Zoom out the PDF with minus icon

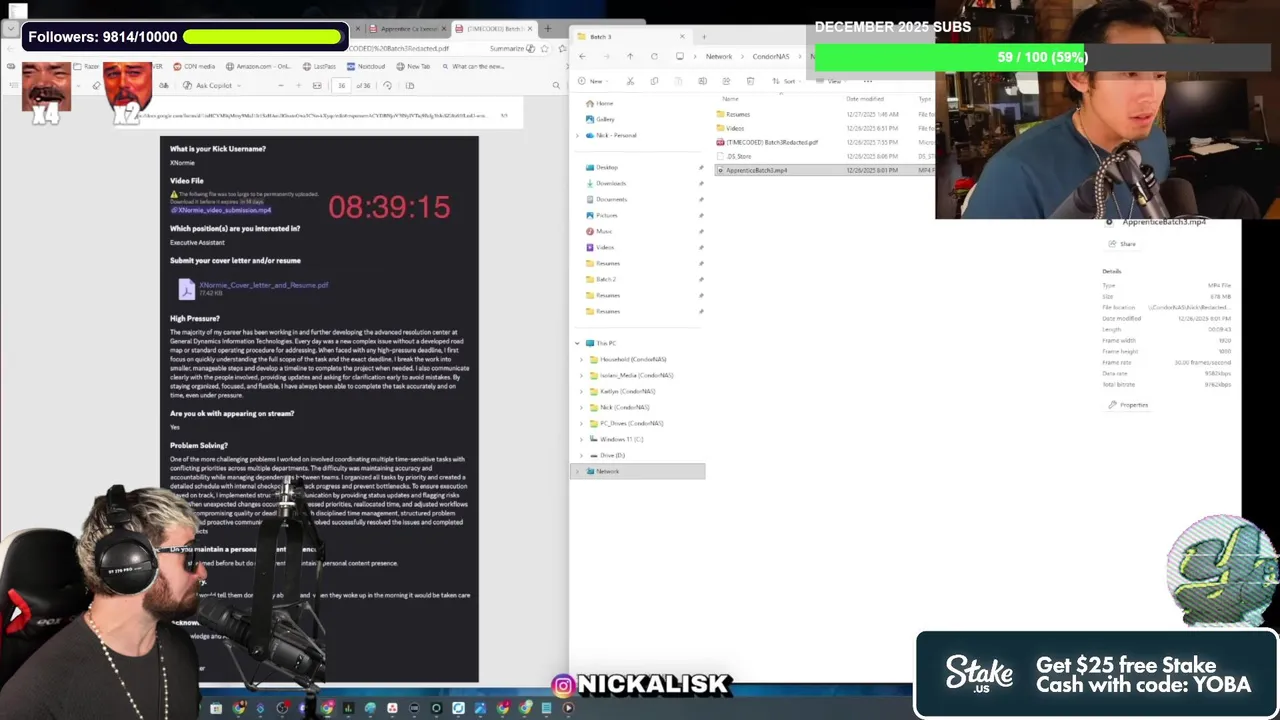tap(281, 85)
